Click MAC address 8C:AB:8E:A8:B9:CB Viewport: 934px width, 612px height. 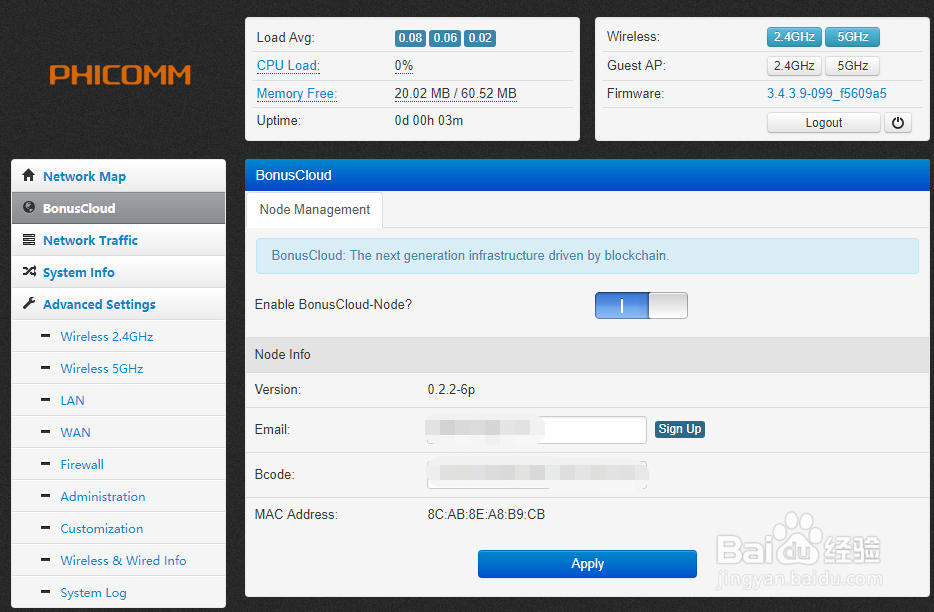486,514
